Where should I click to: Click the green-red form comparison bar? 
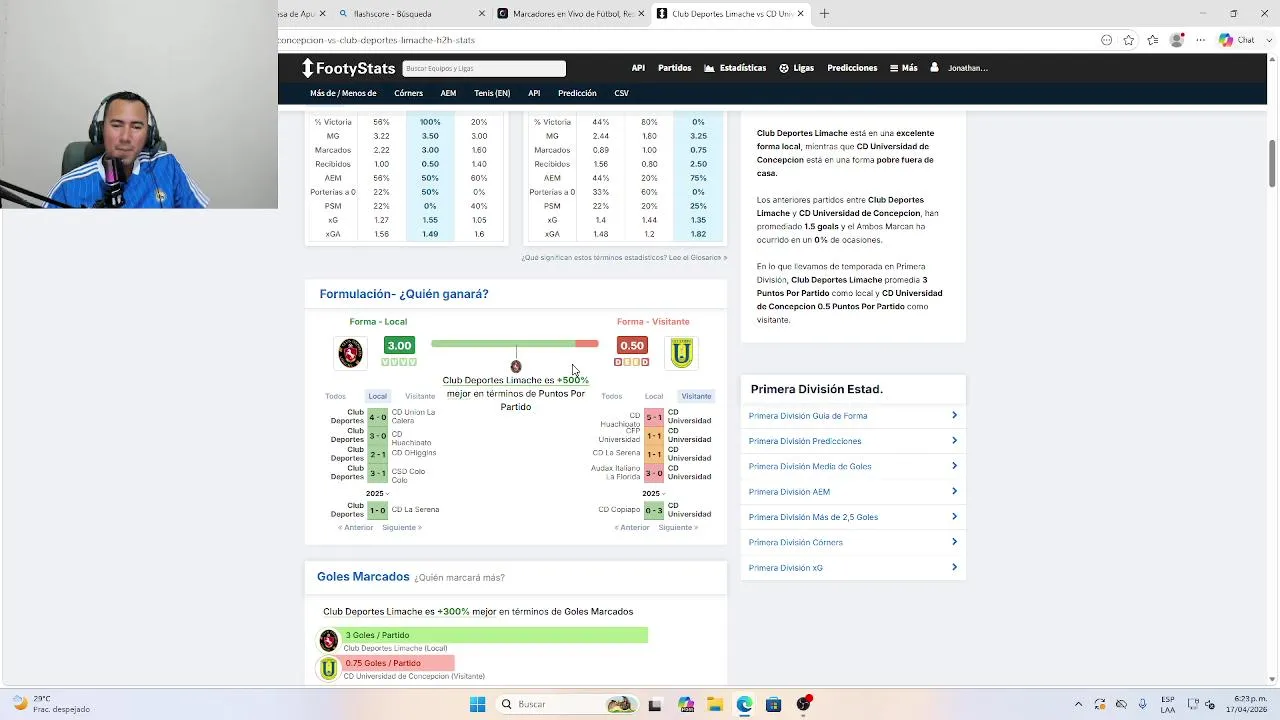[515, 344]
